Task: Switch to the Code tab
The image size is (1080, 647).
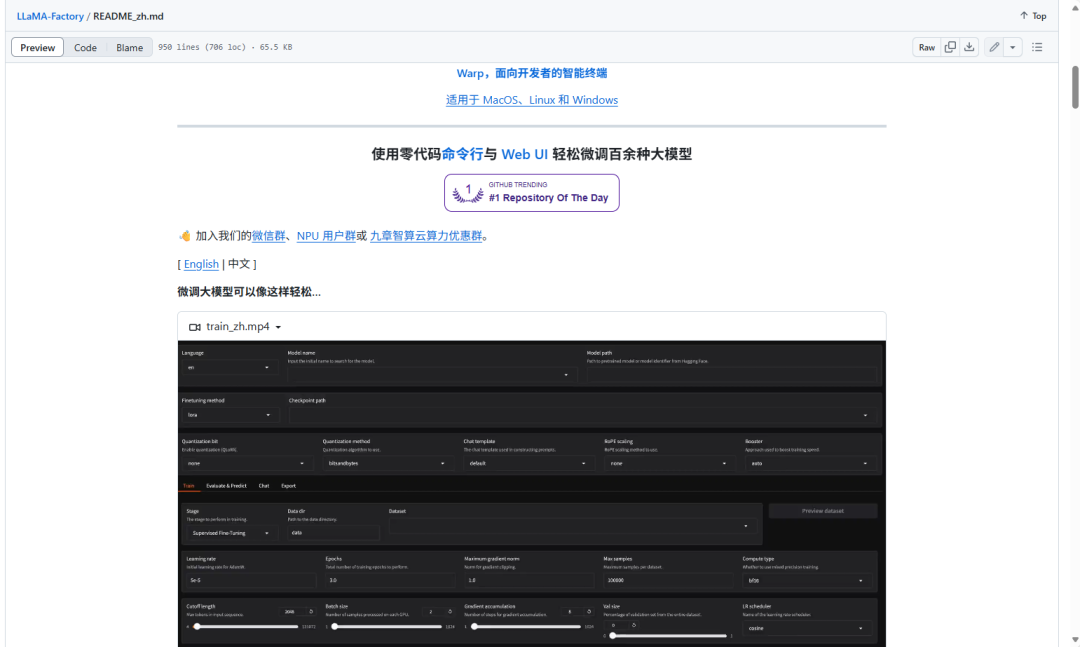Action: (x=85, y=47)
